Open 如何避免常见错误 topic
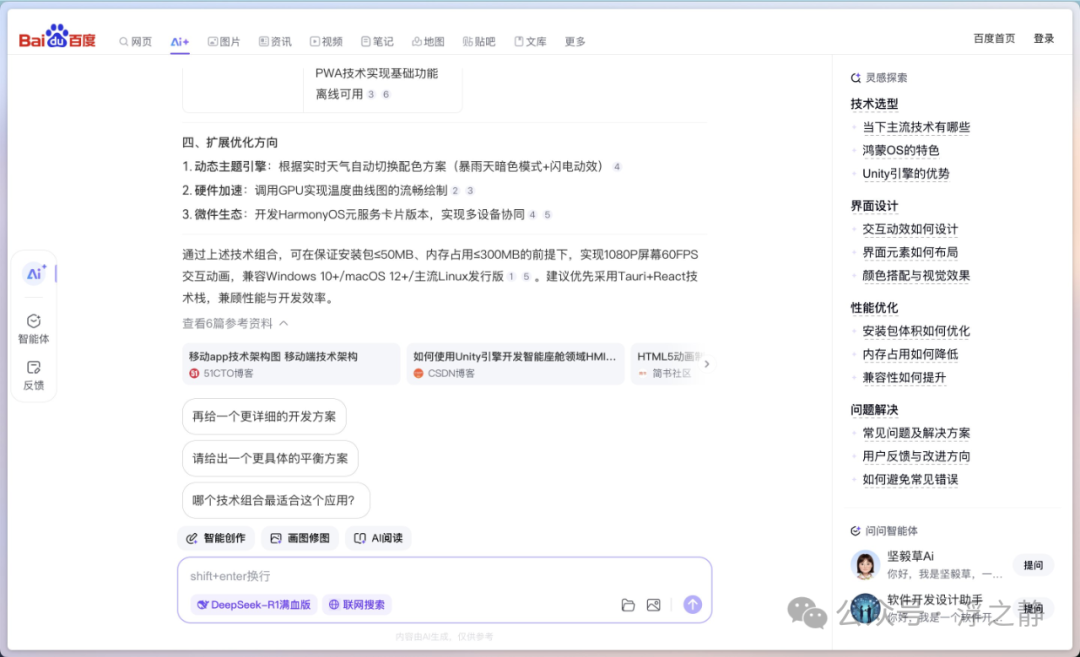1080x657 pixels. tap(910, 479)
